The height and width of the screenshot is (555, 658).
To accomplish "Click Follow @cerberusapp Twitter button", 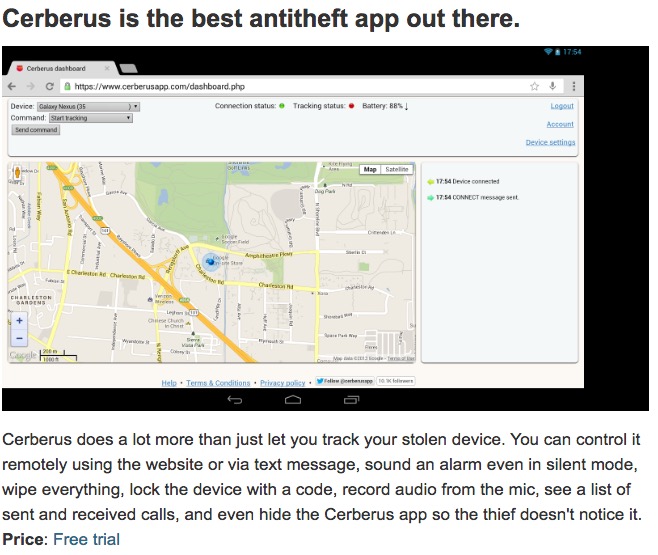I will pos(345,381).
